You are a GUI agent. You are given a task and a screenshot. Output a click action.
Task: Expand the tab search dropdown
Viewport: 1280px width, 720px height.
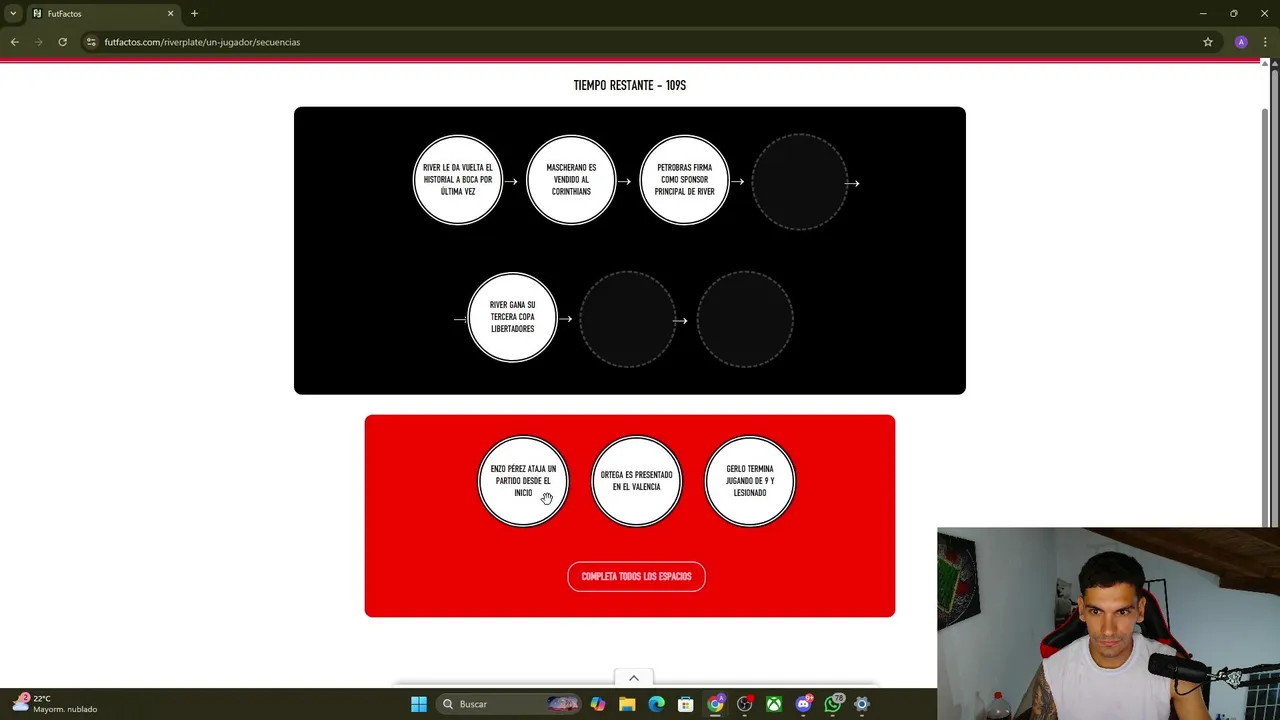[x=13, y=14]
